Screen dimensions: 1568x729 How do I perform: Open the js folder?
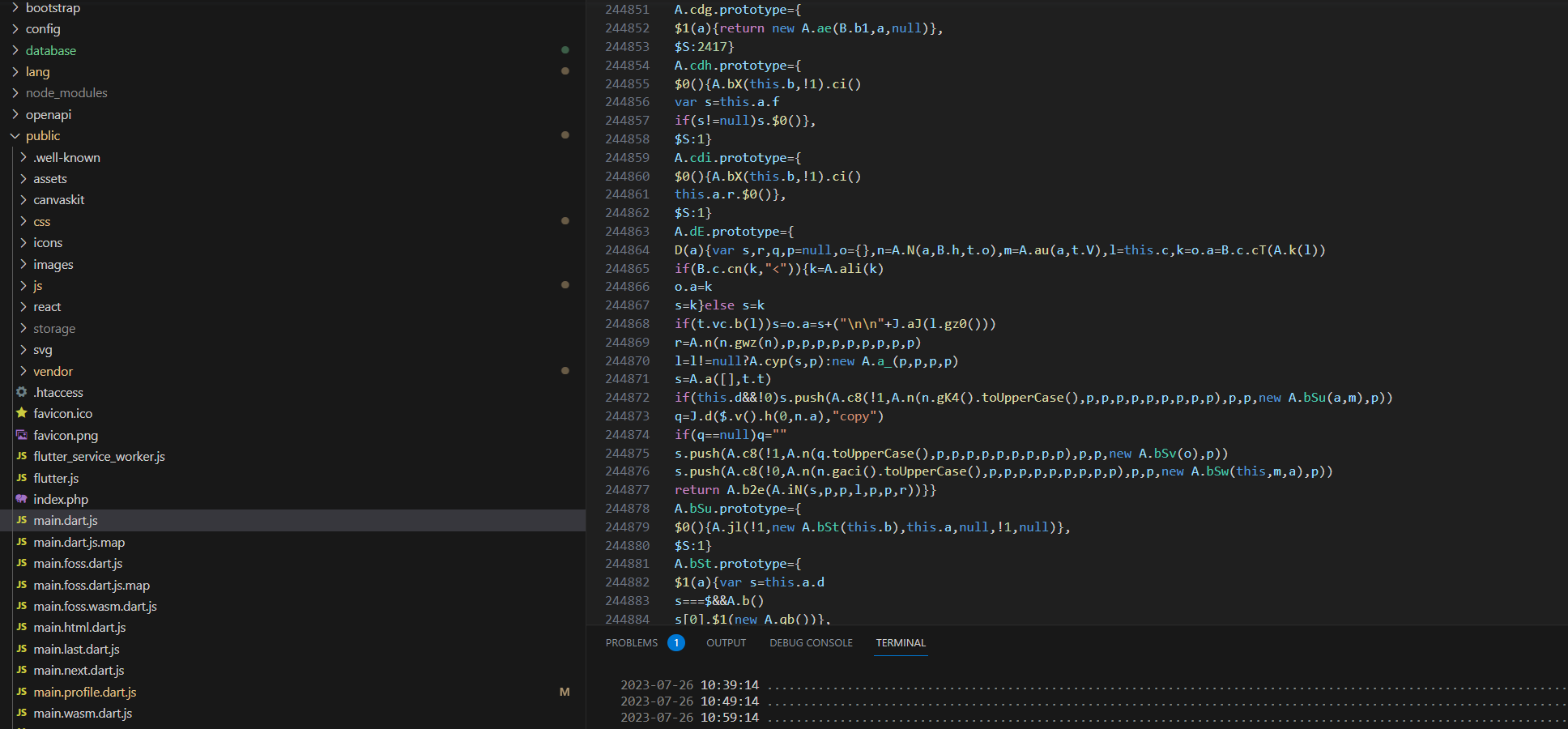coord(38,285)
